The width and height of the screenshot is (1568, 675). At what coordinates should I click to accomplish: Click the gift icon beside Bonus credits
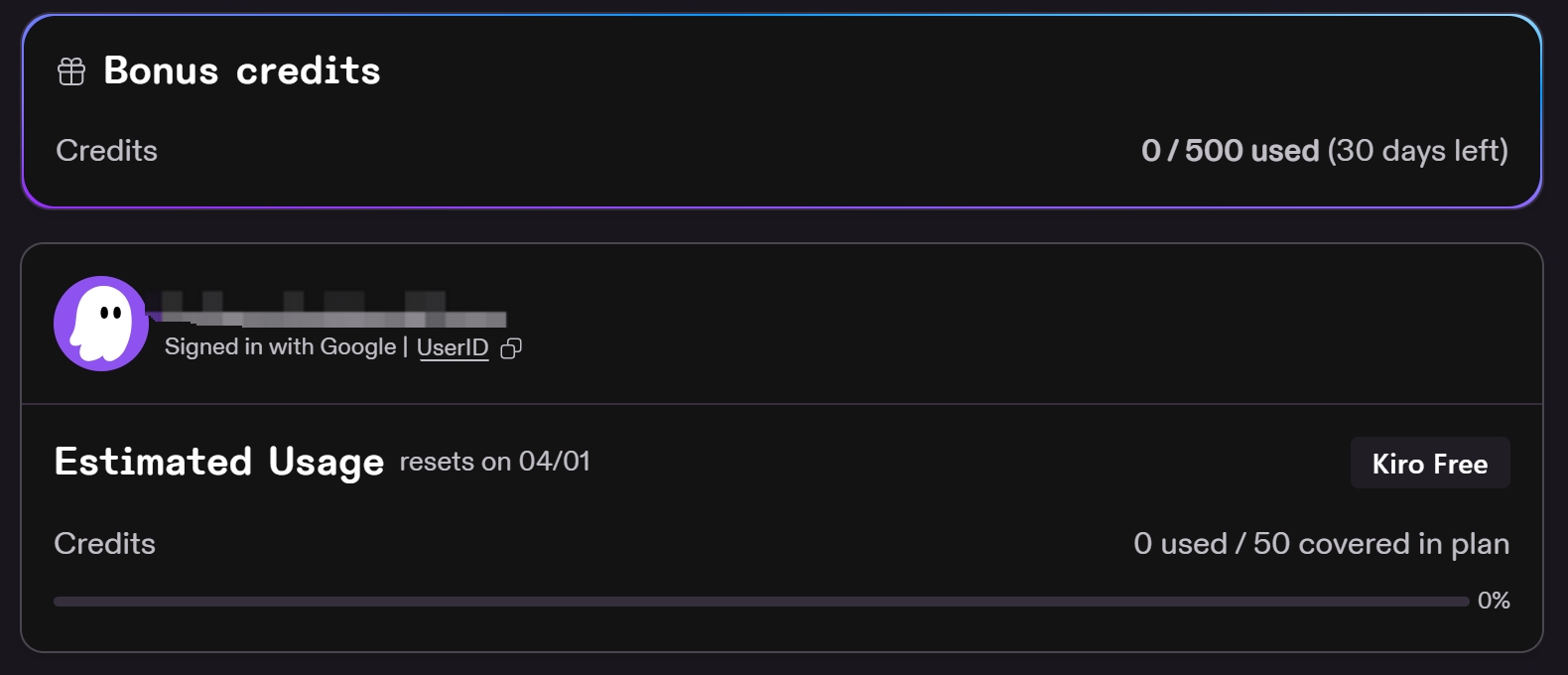point(71,71)
